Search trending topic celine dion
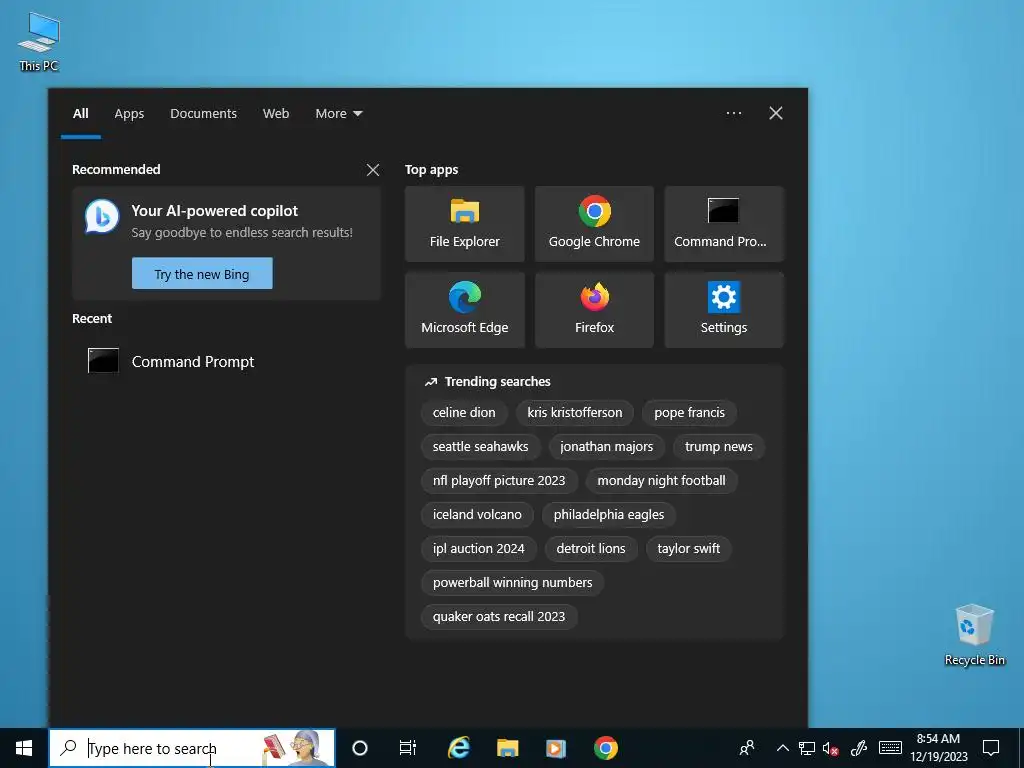 click(464, 413)
